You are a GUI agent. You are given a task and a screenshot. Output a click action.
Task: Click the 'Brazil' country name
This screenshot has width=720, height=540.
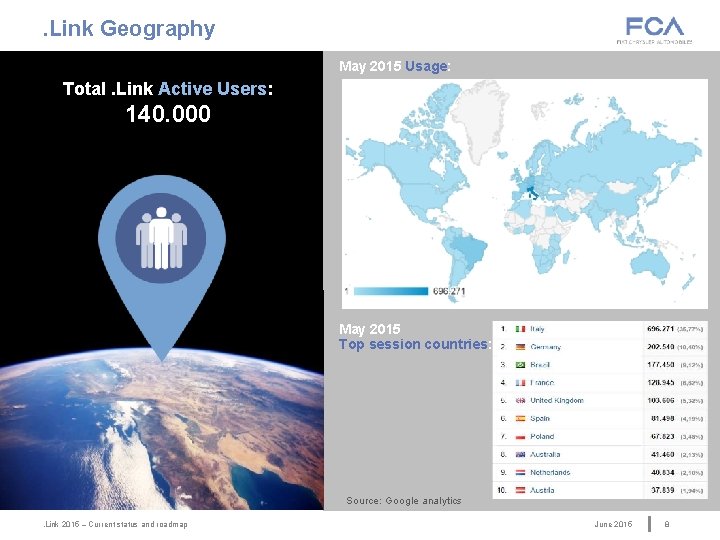[540, 365]
